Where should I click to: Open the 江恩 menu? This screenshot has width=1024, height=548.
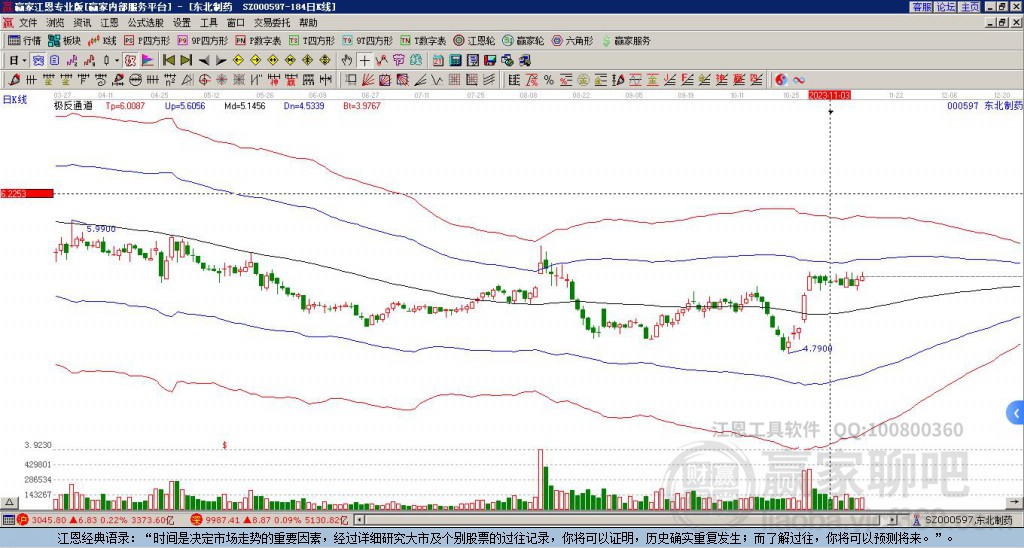point(109,23)
